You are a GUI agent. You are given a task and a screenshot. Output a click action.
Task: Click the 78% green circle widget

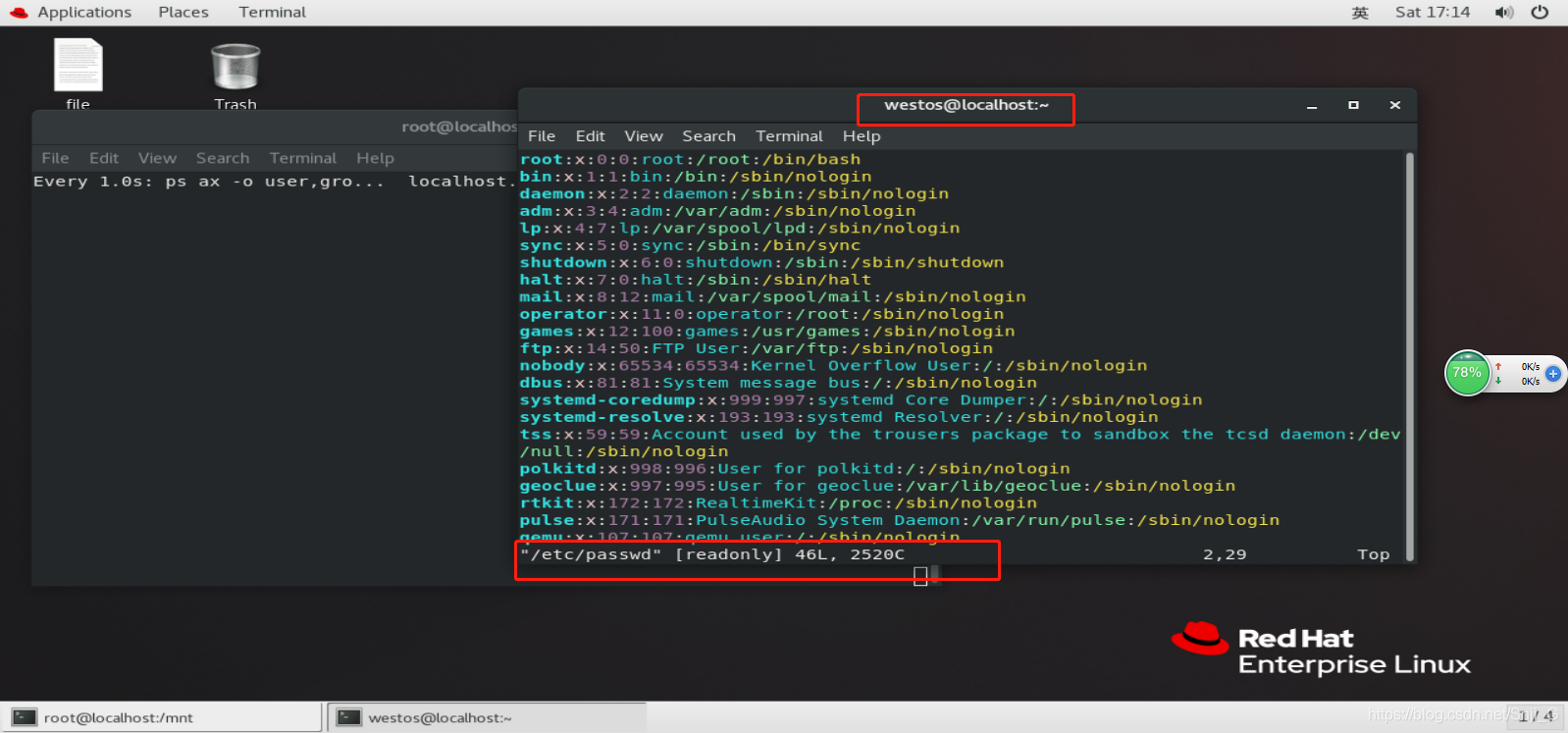click(1467, 373)
